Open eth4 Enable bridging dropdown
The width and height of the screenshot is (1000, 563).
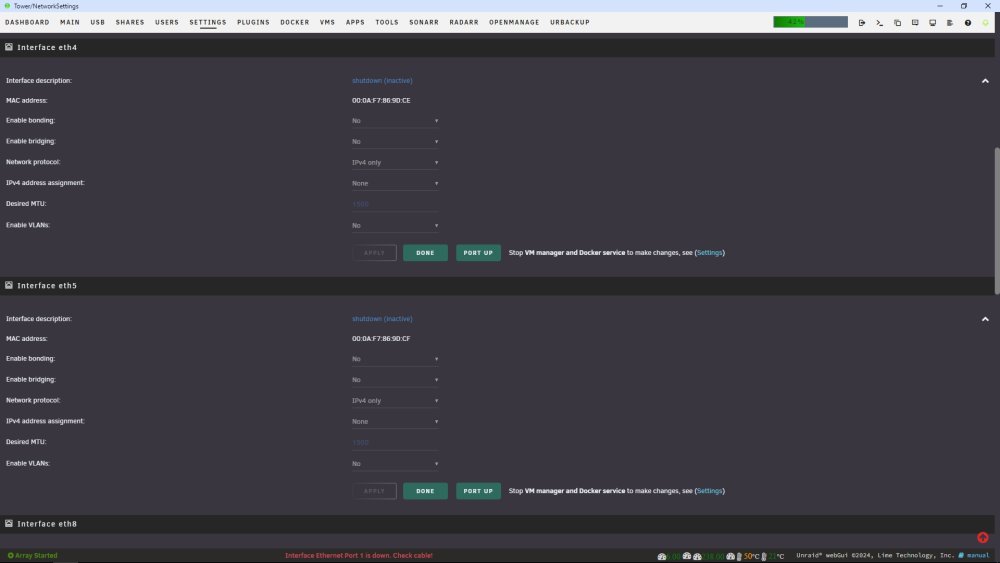coord(395,142)
